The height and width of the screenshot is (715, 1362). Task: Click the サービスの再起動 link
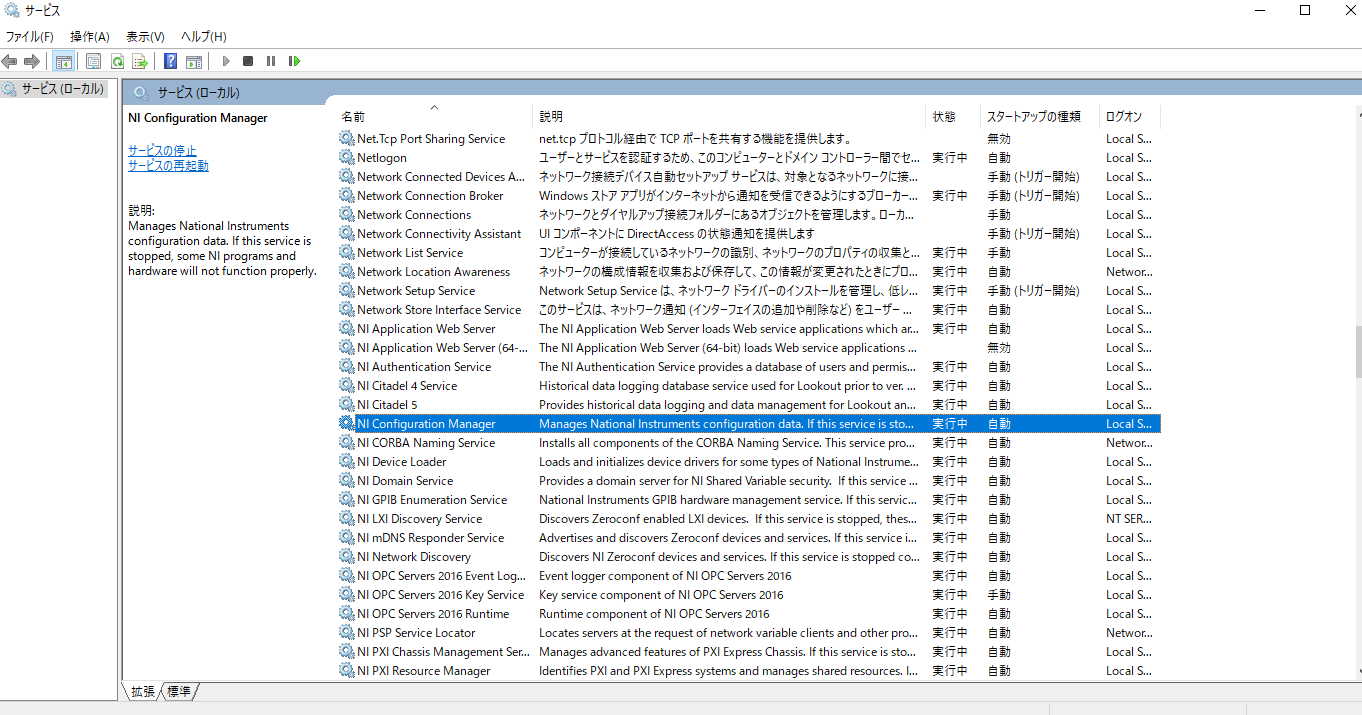point(168,165)
